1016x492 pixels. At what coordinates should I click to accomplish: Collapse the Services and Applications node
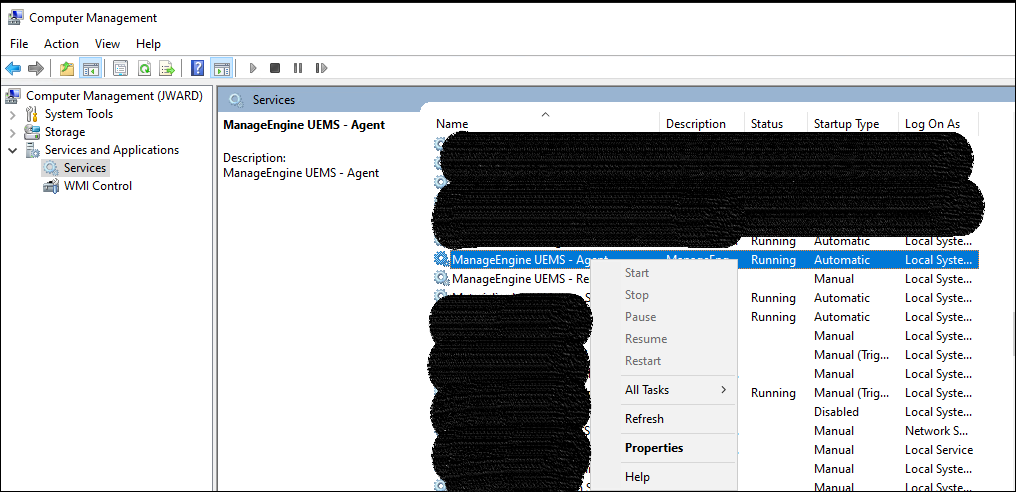tap(12, 150)
